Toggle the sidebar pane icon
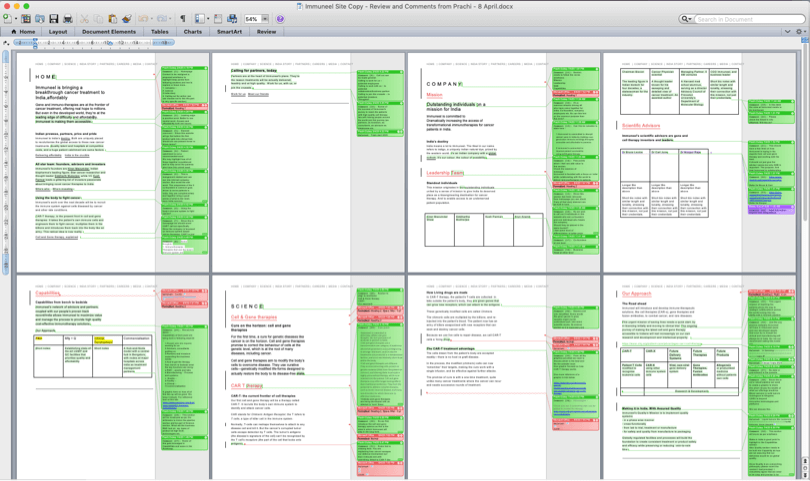The image size is (810, 481). 199,19
